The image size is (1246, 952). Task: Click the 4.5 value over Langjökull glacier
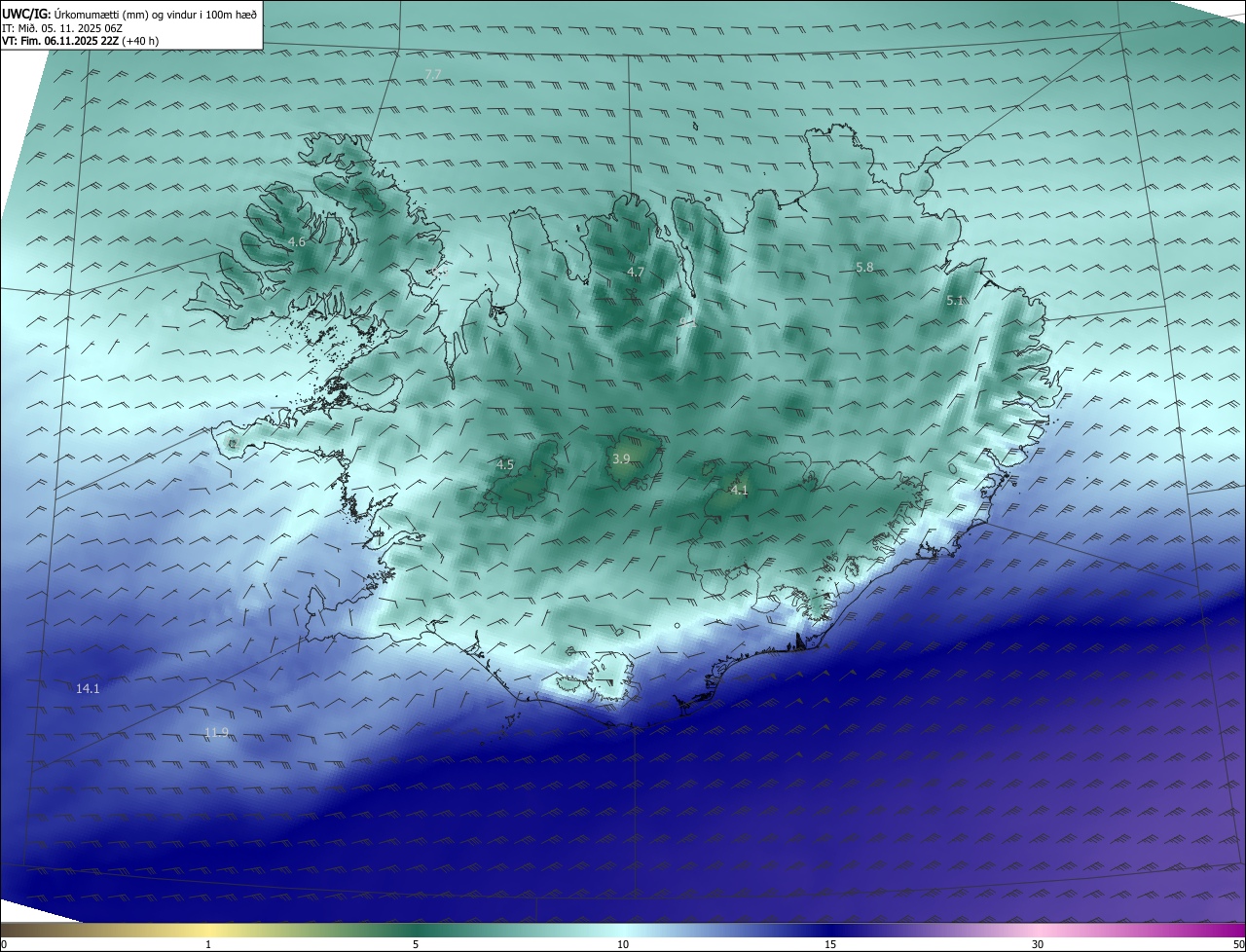(505, 465)
